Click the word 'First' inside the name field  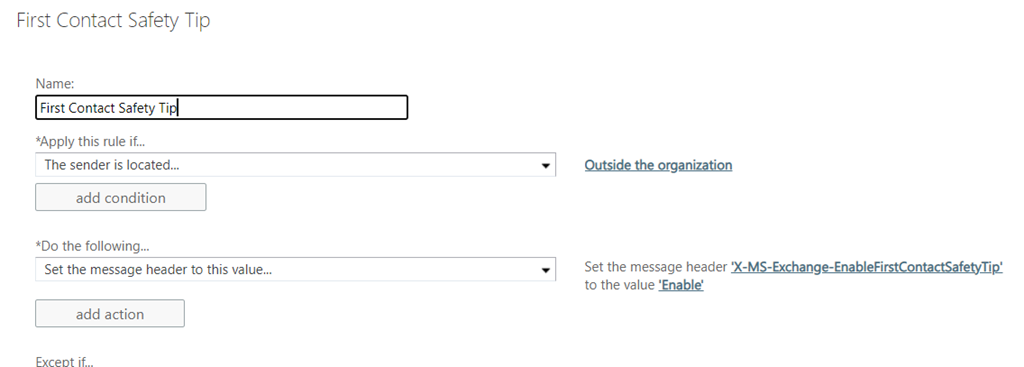click(x=52, y=108)
